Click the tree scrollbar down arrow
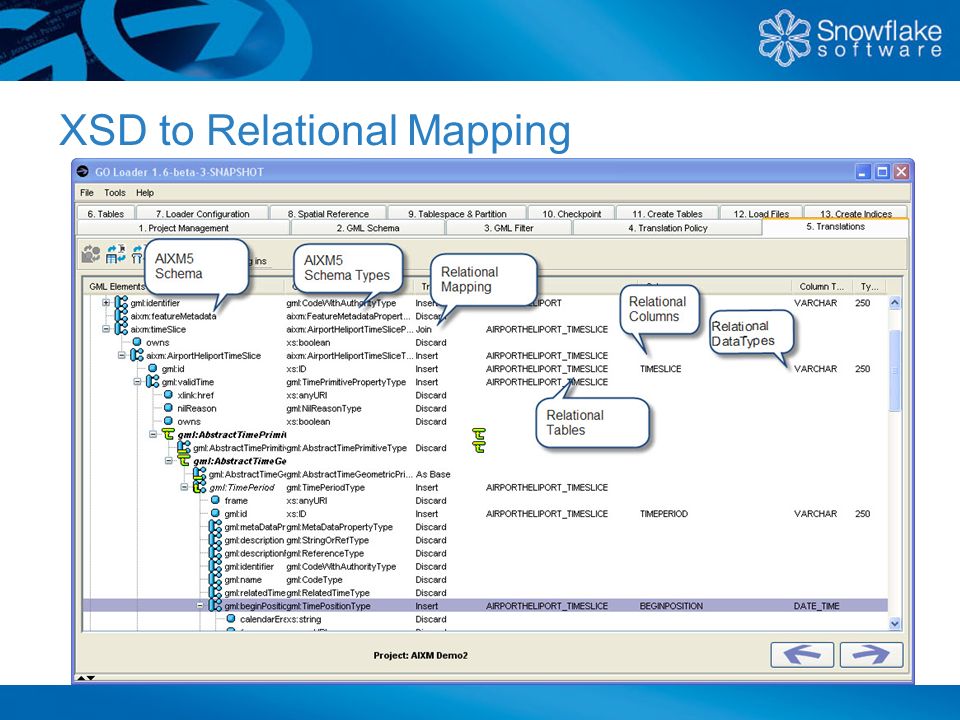 [894, 624]
